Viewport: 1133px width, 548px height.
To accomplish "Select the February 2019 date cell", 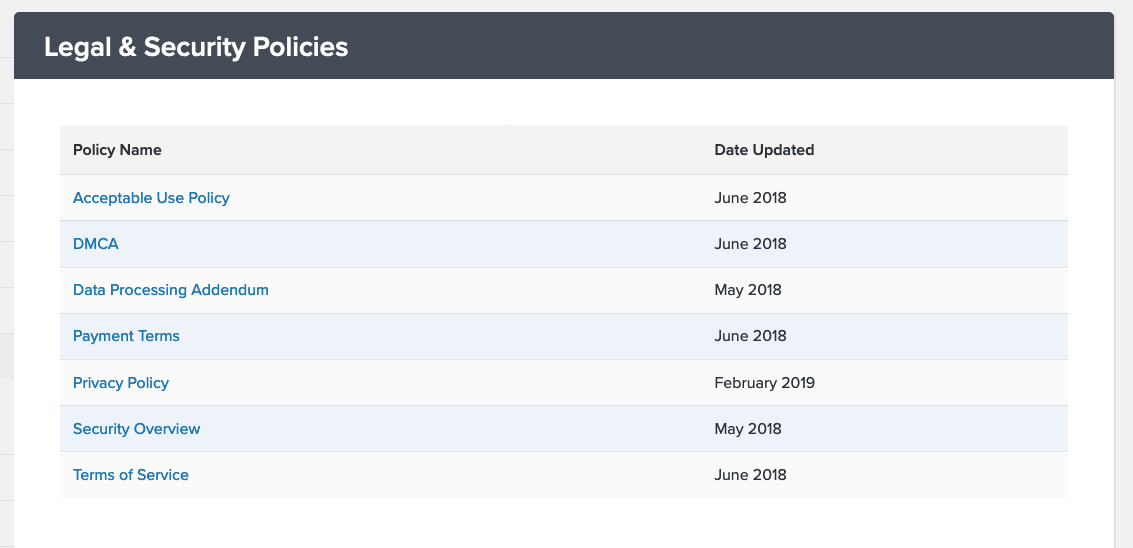I will (764, 382).
